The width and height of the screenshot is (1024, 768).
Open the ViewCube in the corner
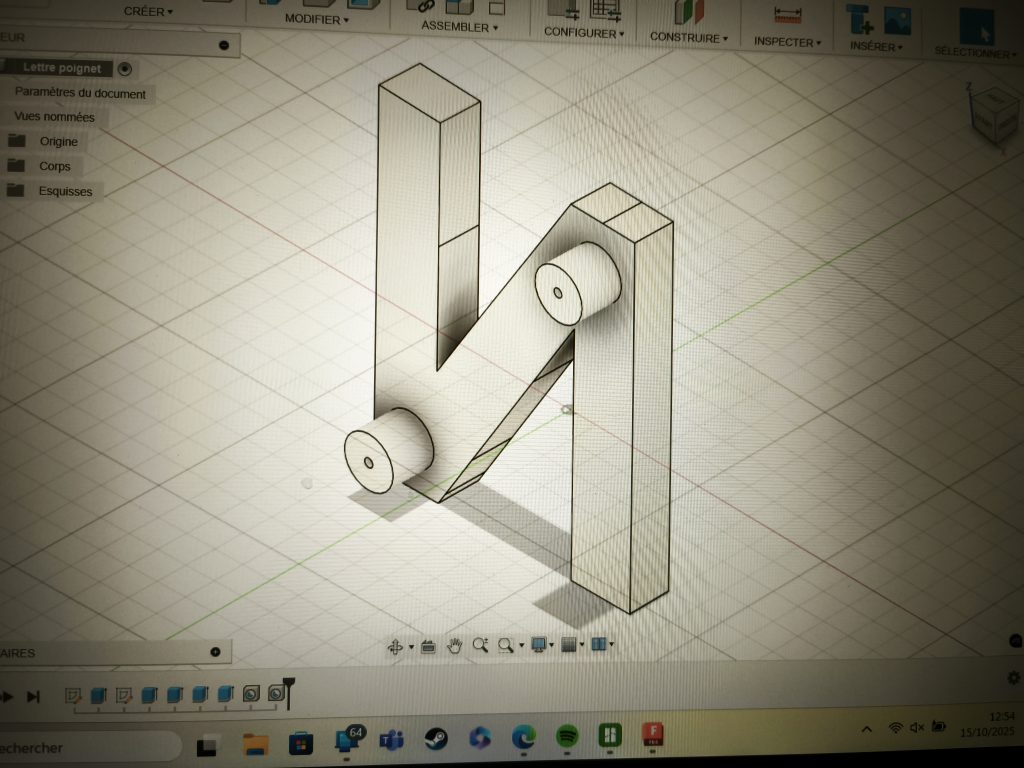pos(995,116)
